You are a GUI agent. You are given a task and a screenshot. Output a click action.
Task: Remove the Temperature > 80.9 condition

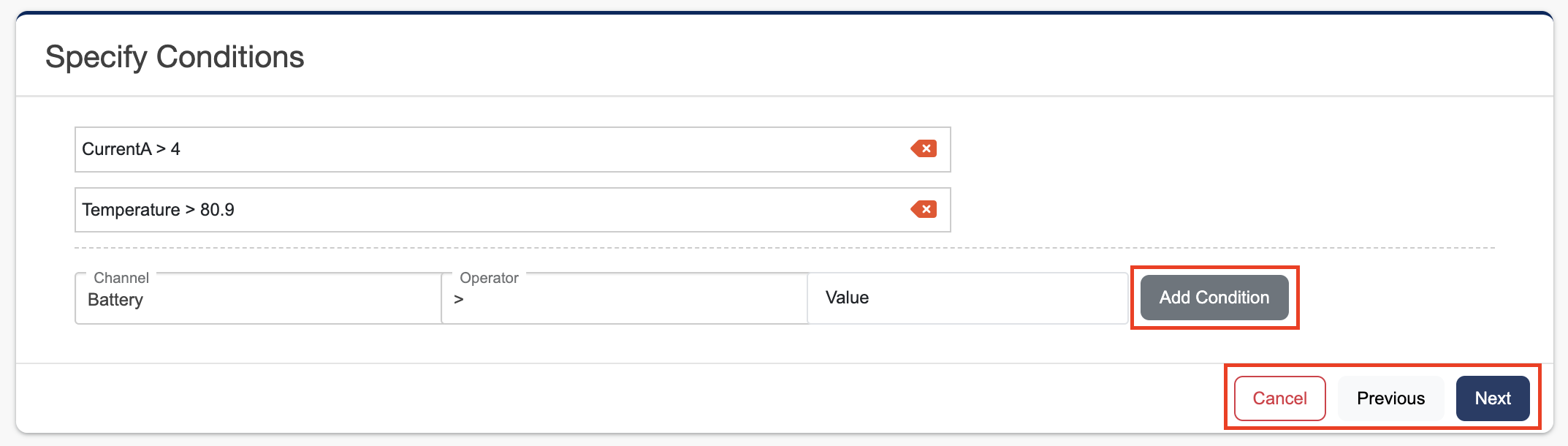(924, 210)
